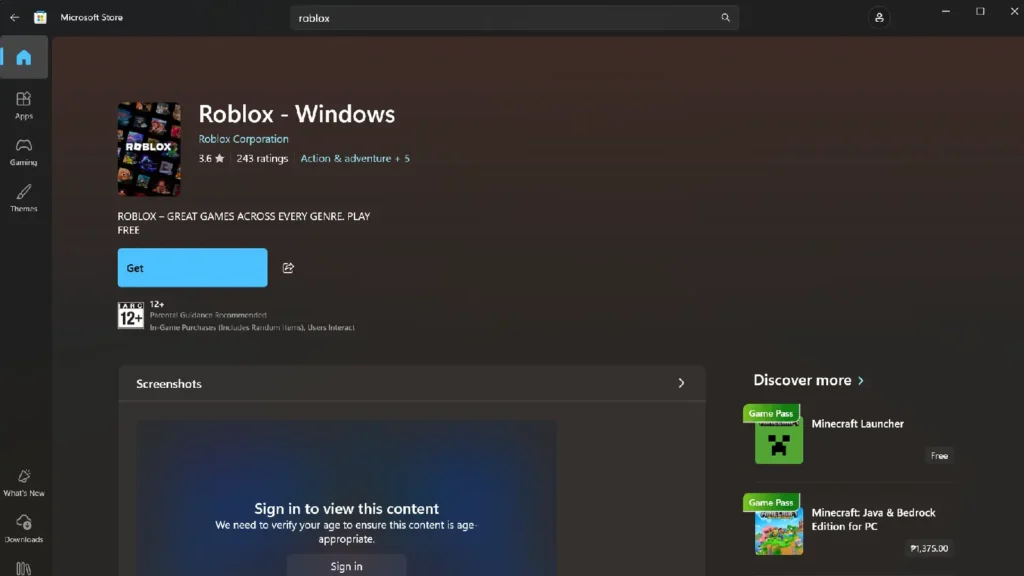Open the Home section in sidebar
Screen dimensions: 1024x576
pyautogui.click(x=24, y=57)
